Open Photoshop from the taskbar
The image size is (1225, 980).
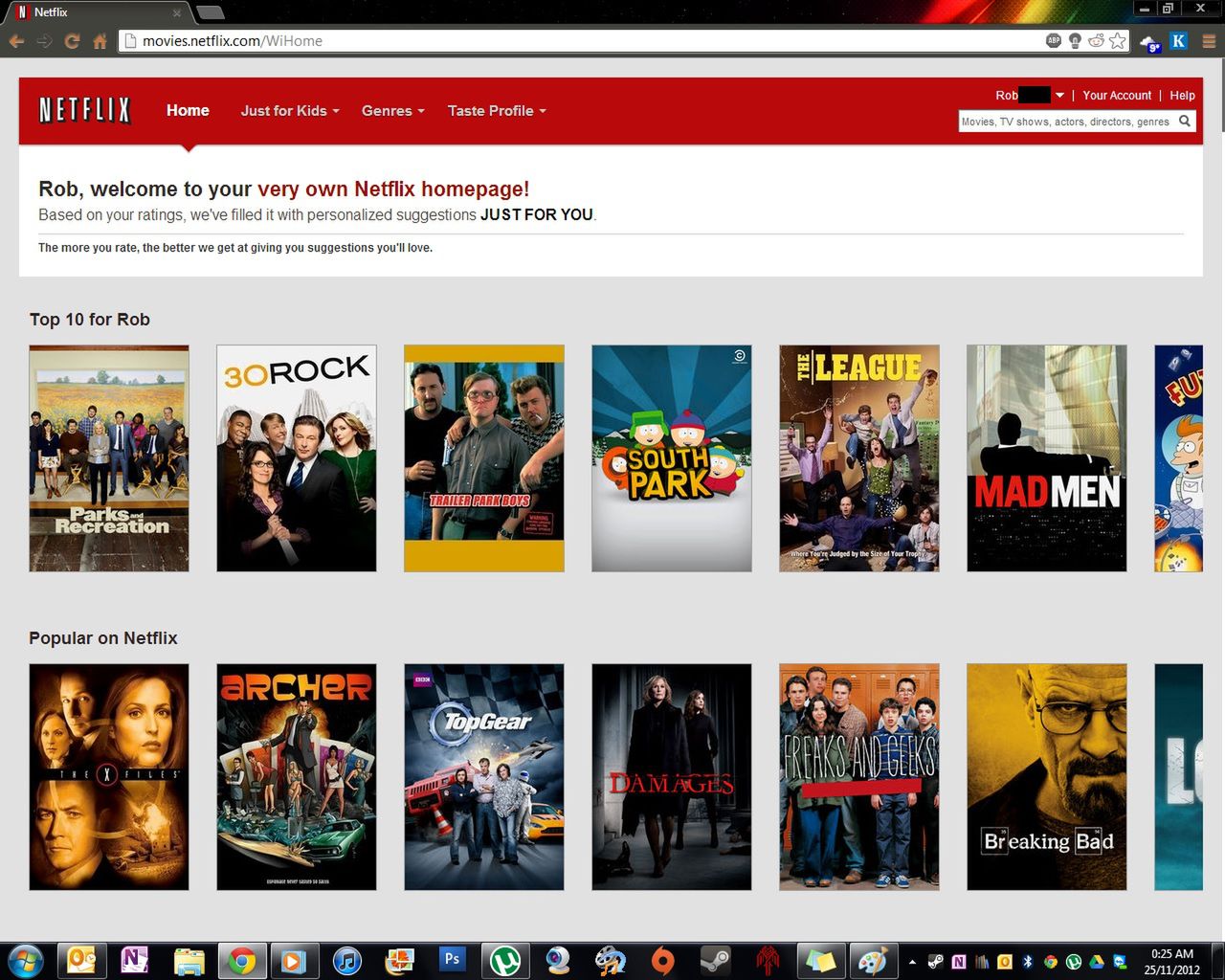tap(453, 960)
